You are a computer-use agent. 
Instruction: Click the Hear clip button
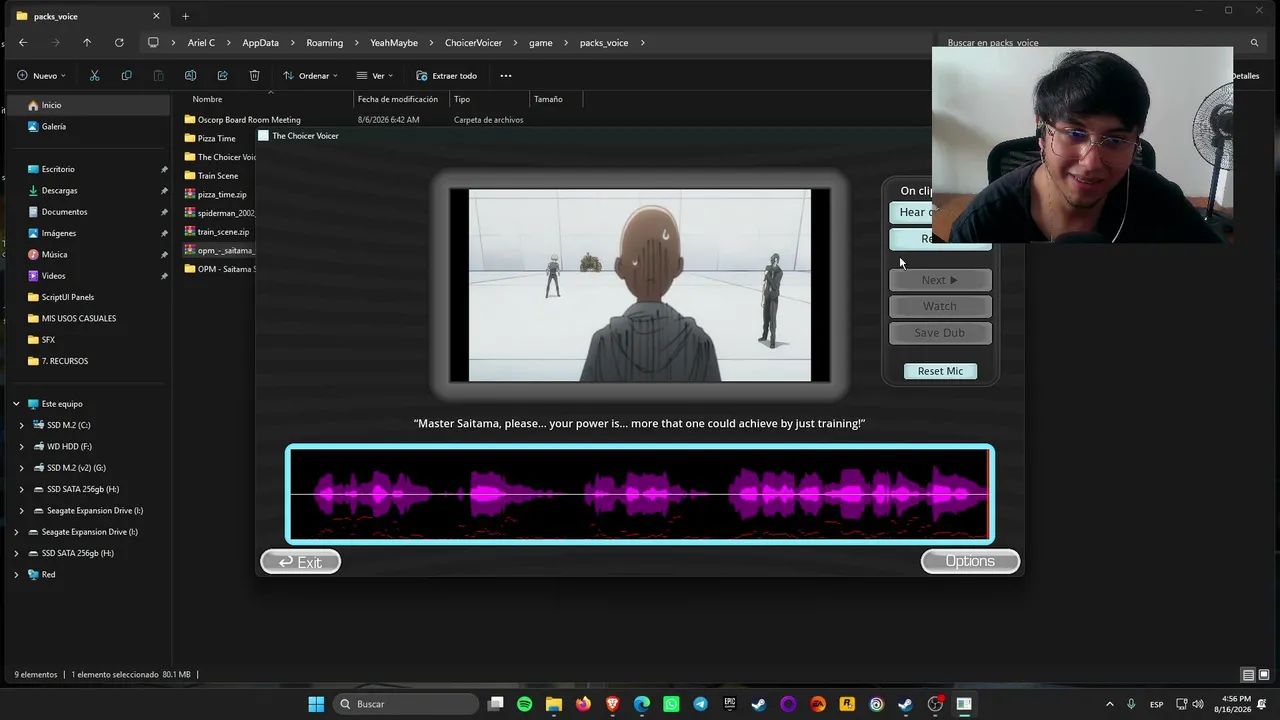[x=911, y=212]
